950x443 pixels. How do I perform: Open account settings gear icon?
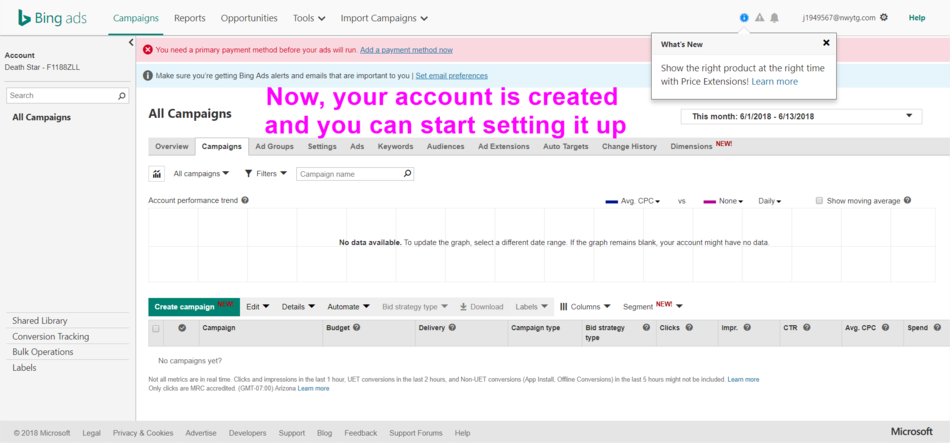point(883,18)
